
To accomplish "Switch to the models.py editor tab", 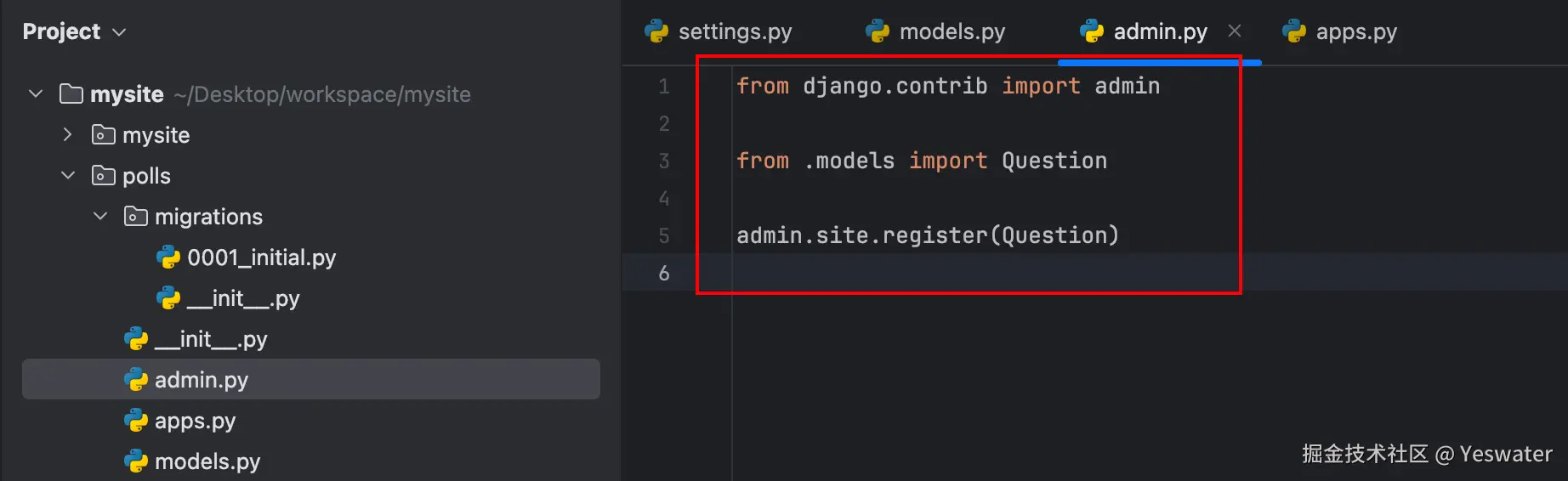I will click(x=952, y=31).
